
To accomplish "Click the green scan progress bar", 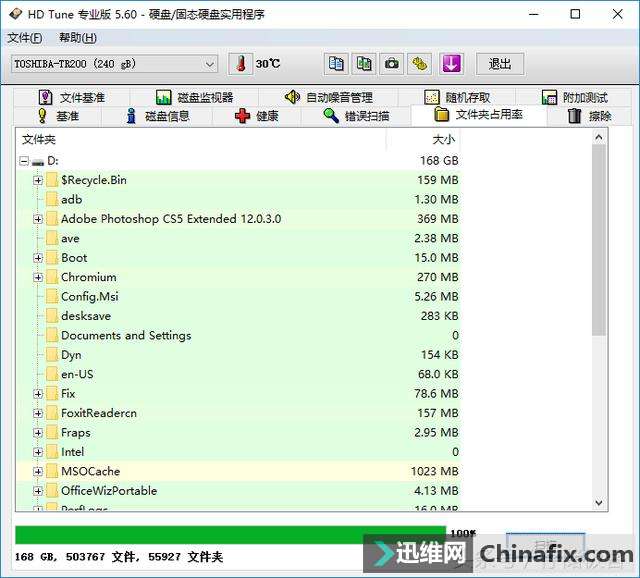I will [x=230, y=535].
